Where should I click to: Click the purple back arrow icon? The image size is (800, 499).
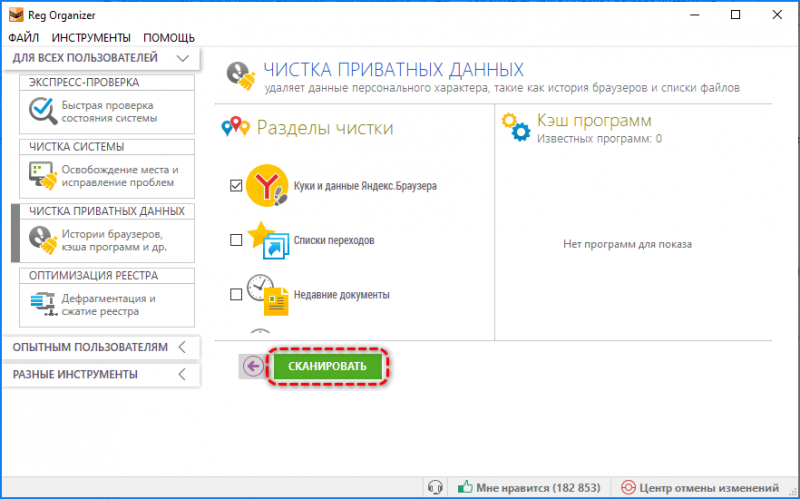(x=253, y=366)
